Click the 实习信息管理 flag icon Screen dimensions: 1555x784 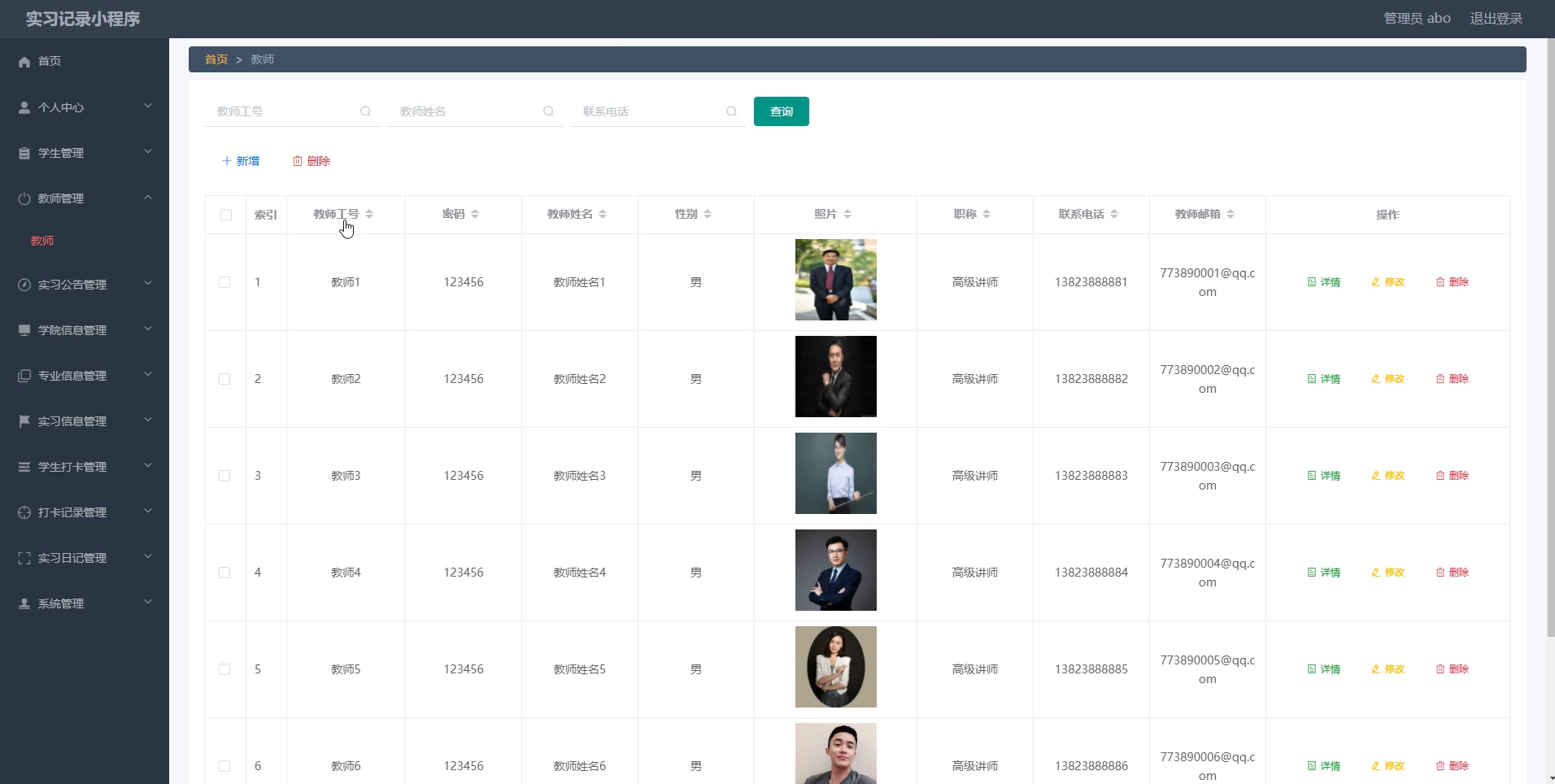pyautogui.click(x=24, y=421)
